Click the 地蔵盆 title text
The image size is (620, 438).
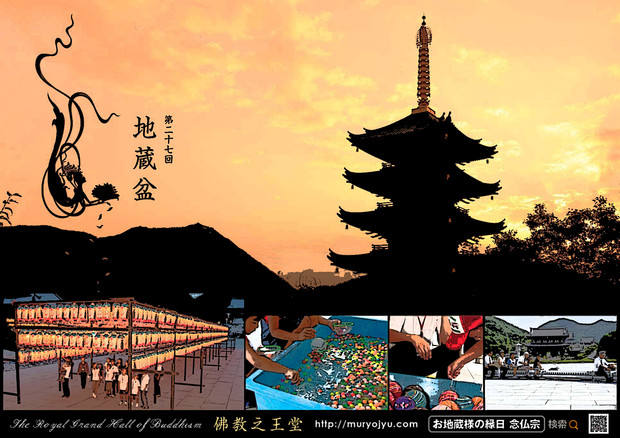pyautogui.click(x=143, y=158)
